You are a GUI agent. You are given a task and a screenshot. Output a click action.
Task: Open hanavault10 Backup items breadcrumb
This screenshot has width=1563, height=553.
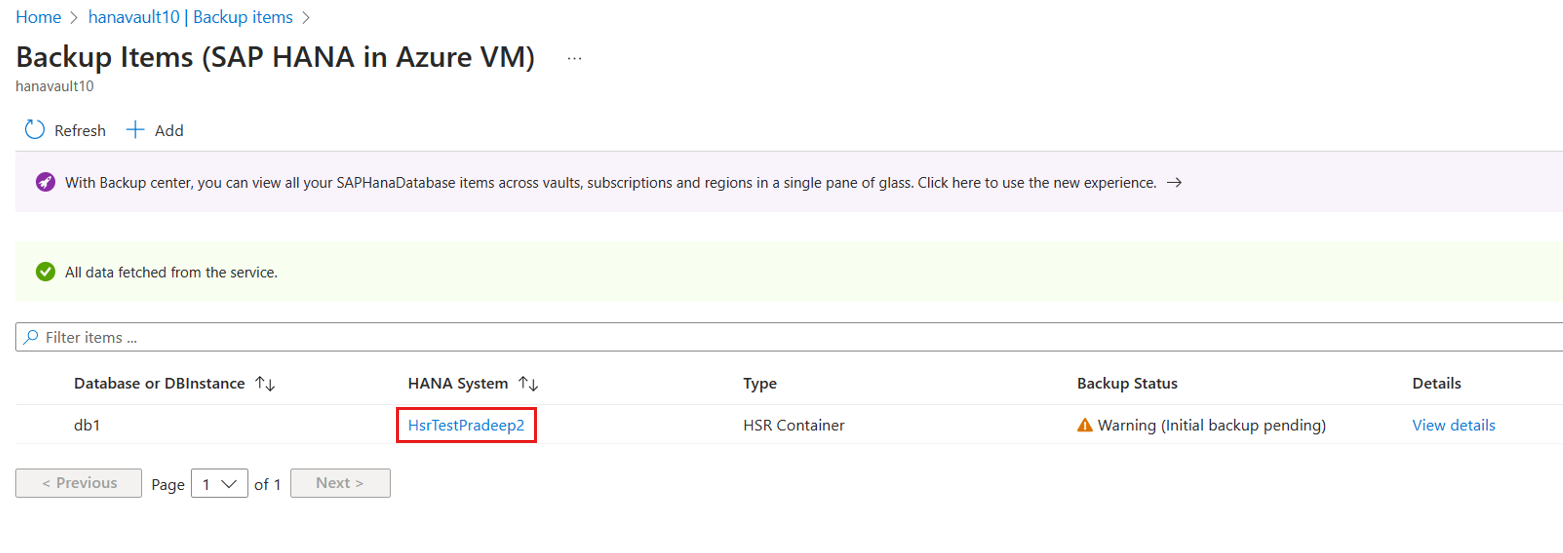tap(191, 17)
